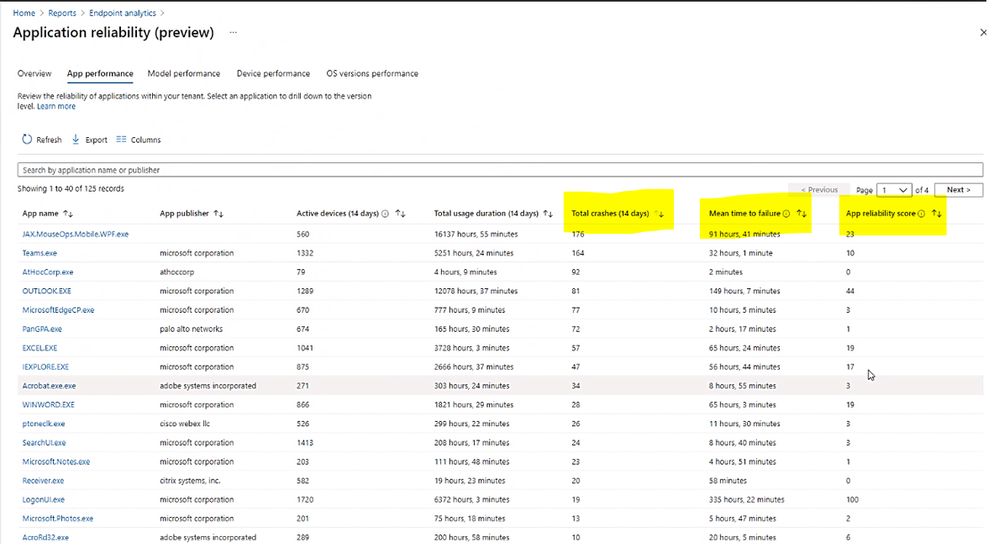This screenshot has height=559, width=999.
Task: Sort by Total usage duration arrows
Action: coord(548,214)
